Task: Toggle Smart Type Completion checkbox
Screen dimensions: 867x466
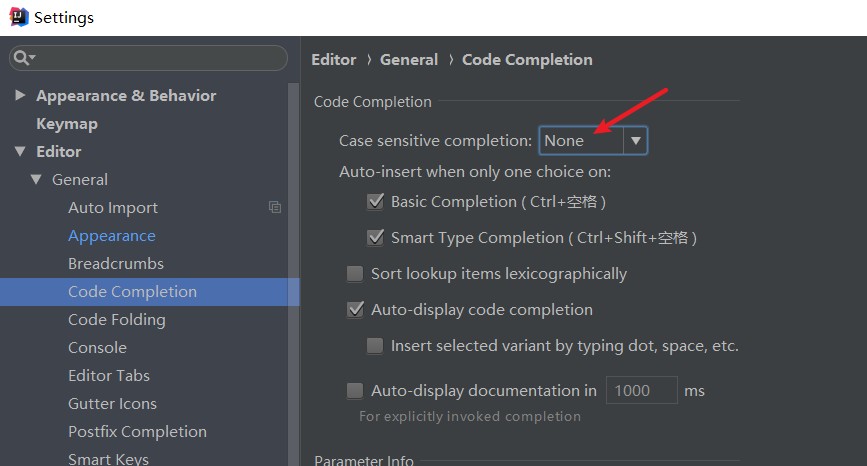Action: tap(376, 238)
